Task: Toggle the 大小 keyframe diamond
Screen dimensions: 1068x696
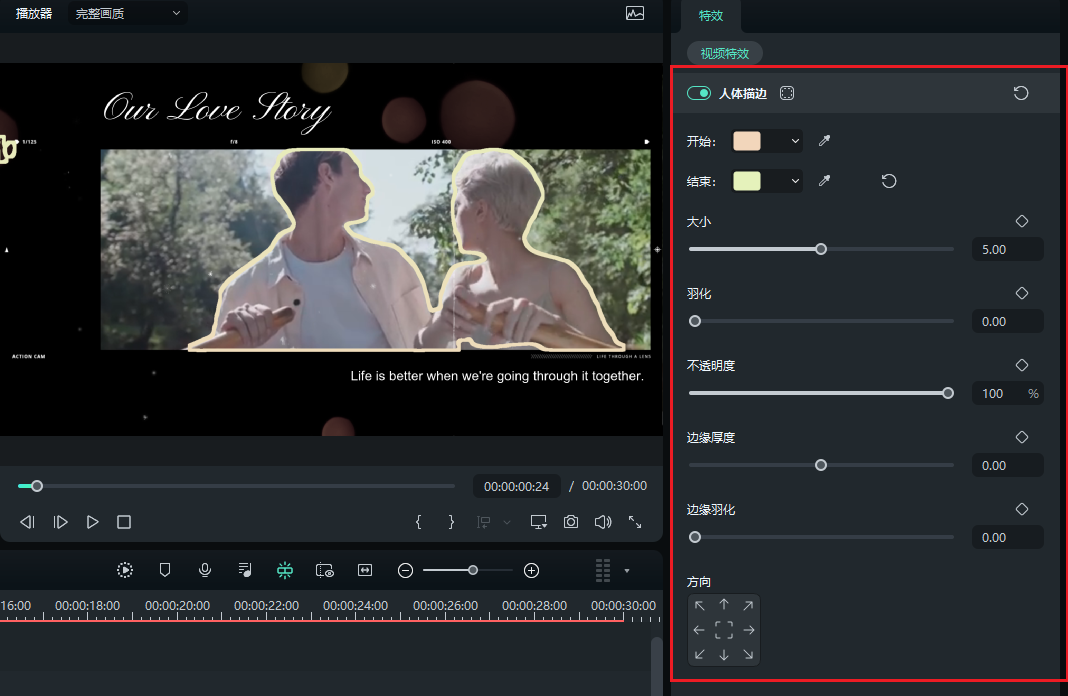Action: pyautogui.click(x=1021, y=221)
